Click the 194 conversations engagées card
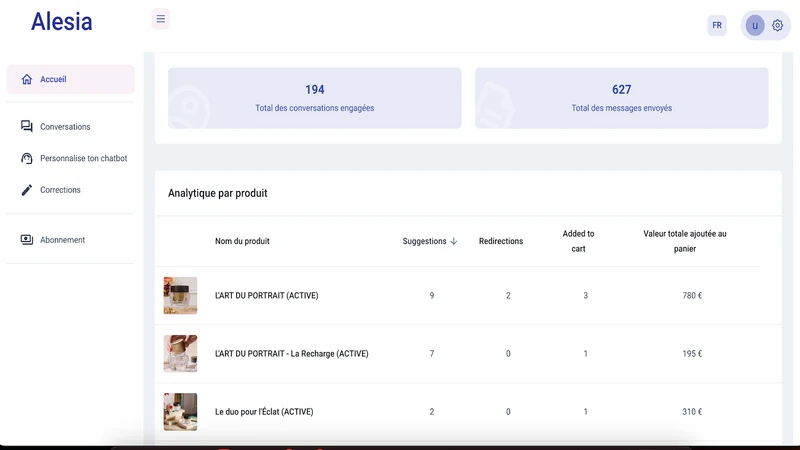This screenshot has height=450, width=800. [x=315, y=98]
